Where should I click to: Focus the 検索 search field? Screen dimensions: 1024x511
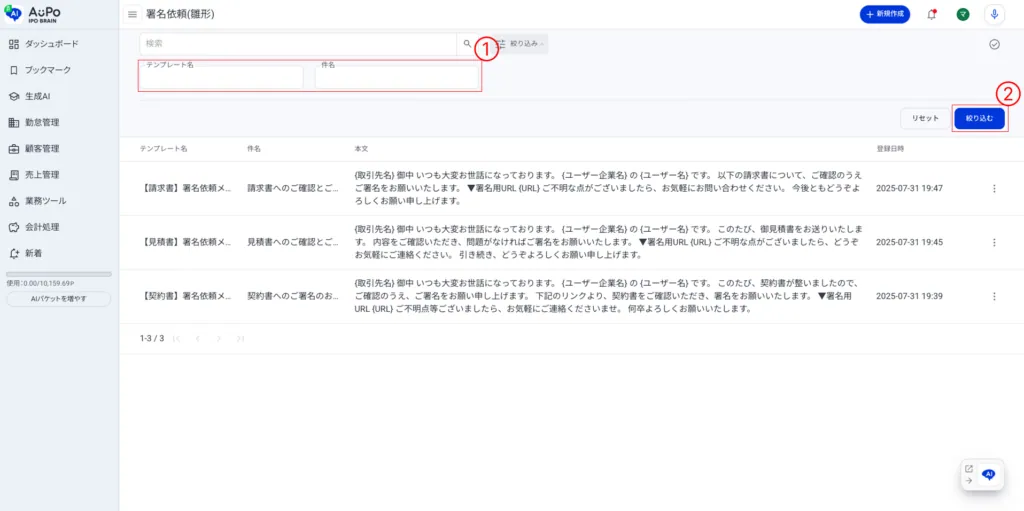(x=298, y=44)
